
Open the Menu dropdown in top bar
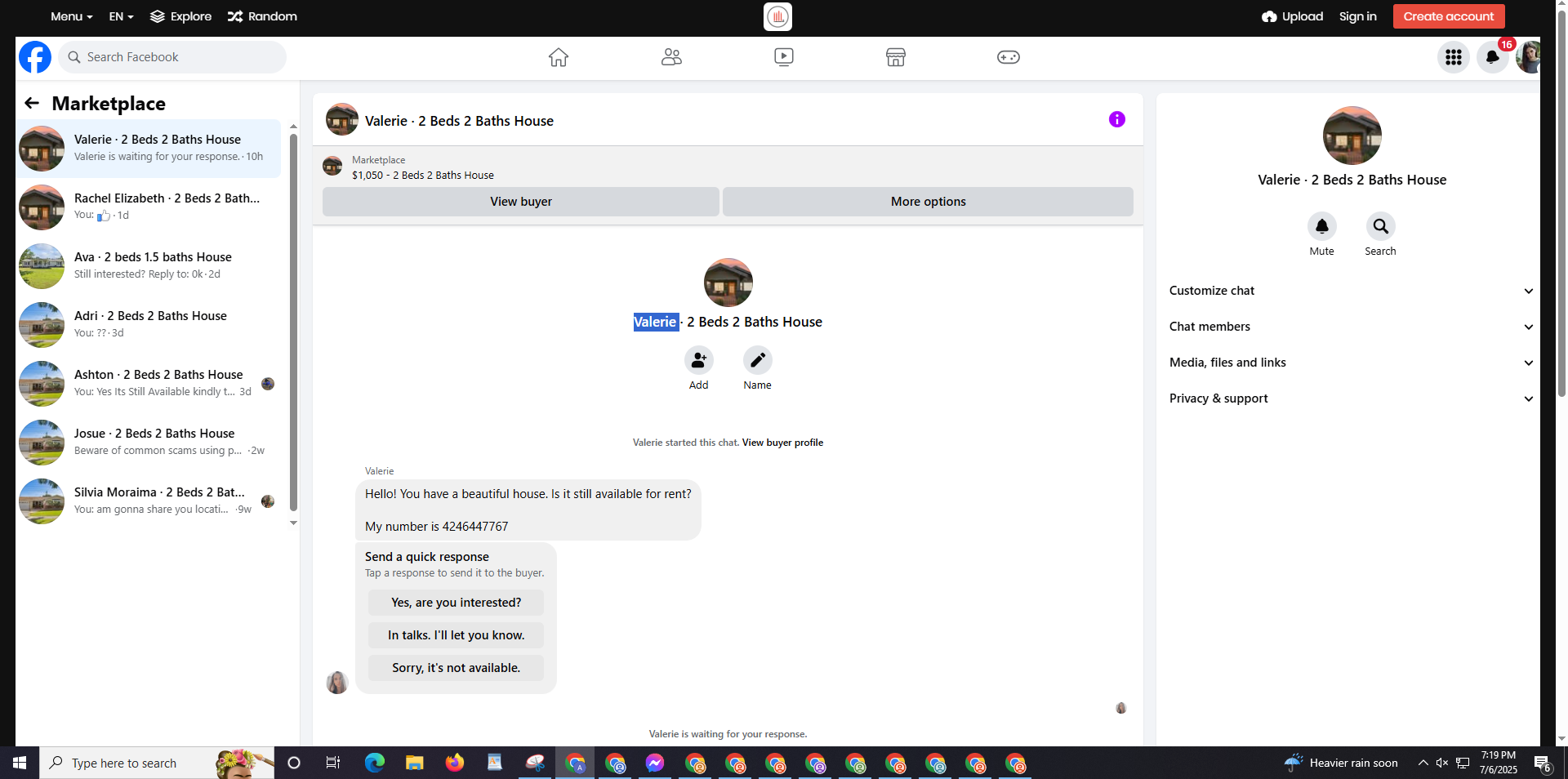click(x=72, y=16)
